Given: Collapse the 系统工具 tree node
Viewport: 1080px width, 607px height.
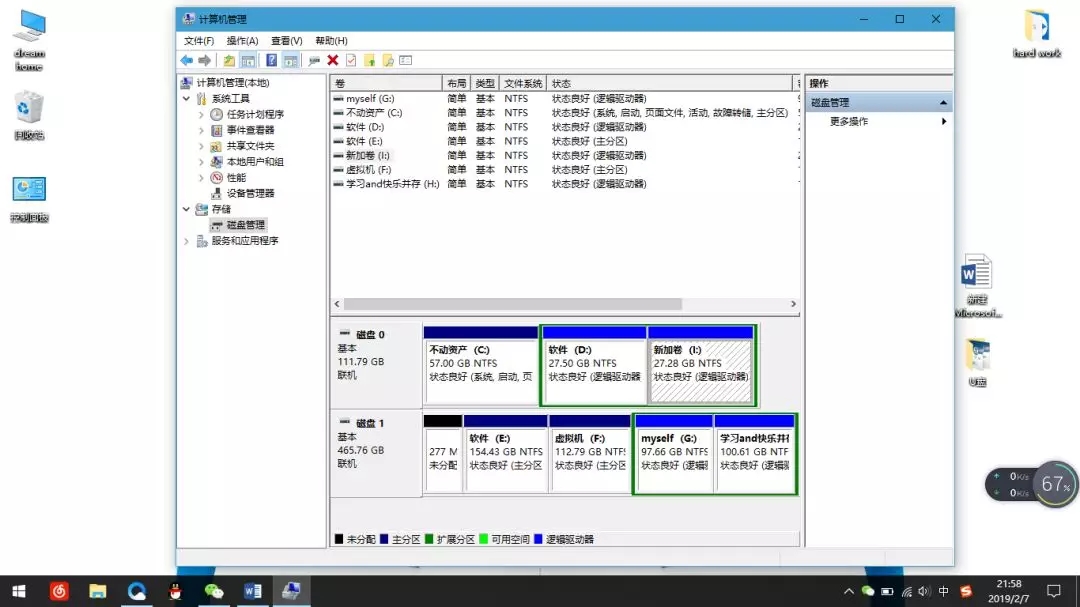Looking at the screenshot, I should (x=186, y=97).
